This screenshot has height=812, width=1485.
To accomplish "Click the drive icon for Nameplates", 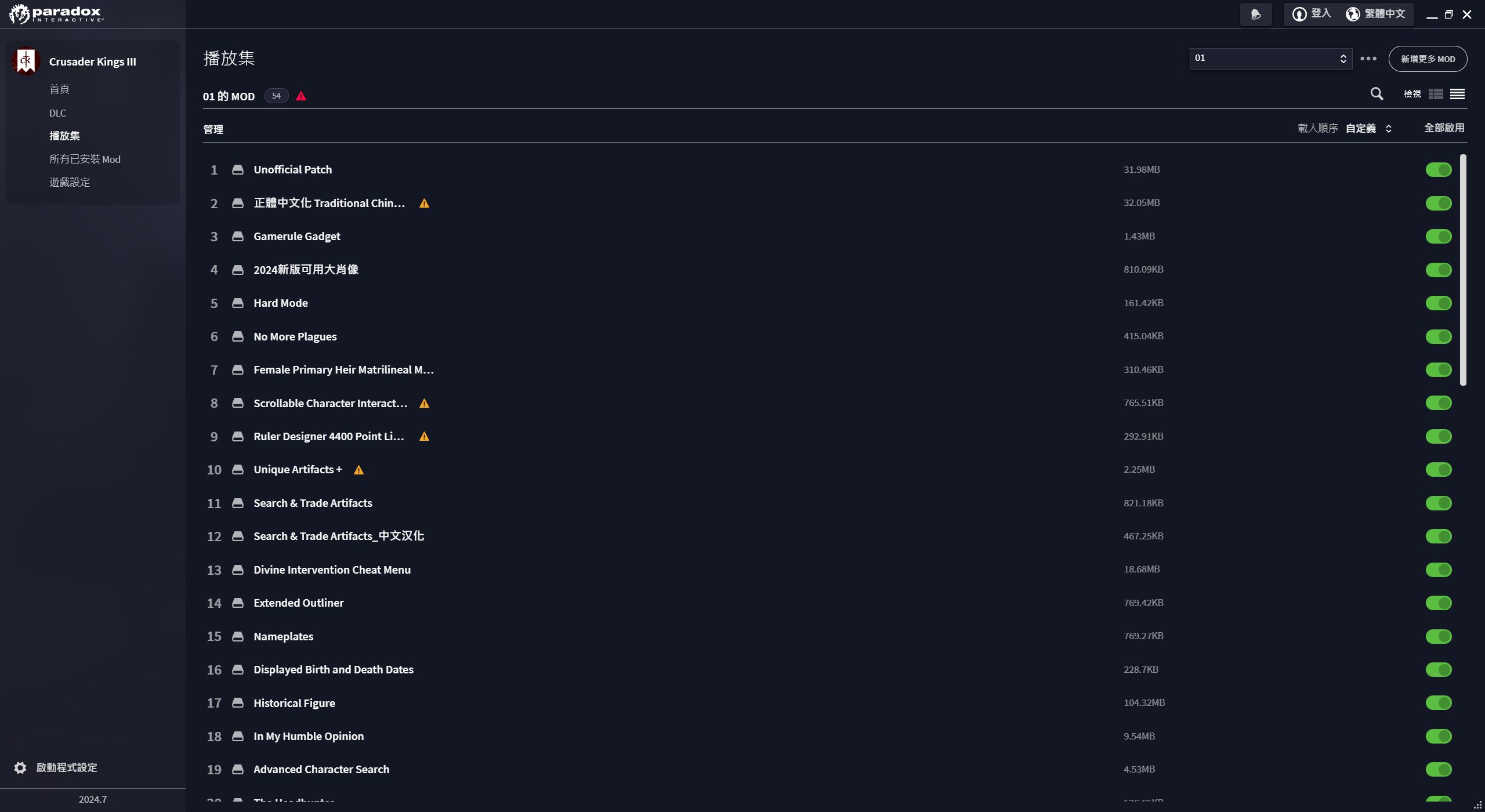I will pos(238,636).
